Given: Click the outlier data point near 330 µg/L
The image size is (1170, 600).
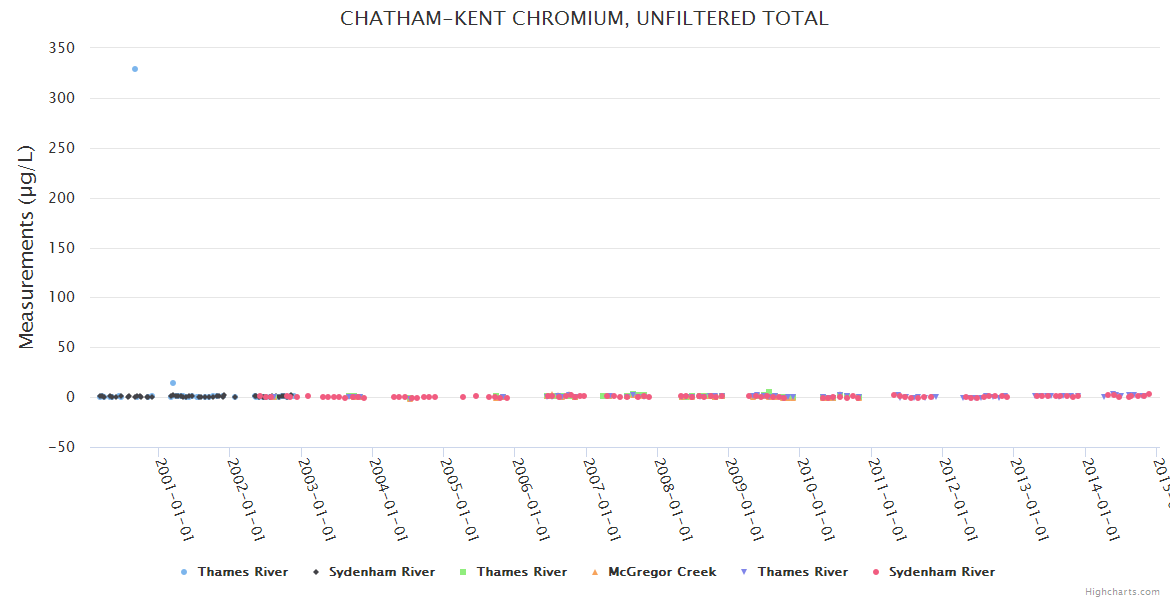Looking at the screenshot, I should [135, 69].
